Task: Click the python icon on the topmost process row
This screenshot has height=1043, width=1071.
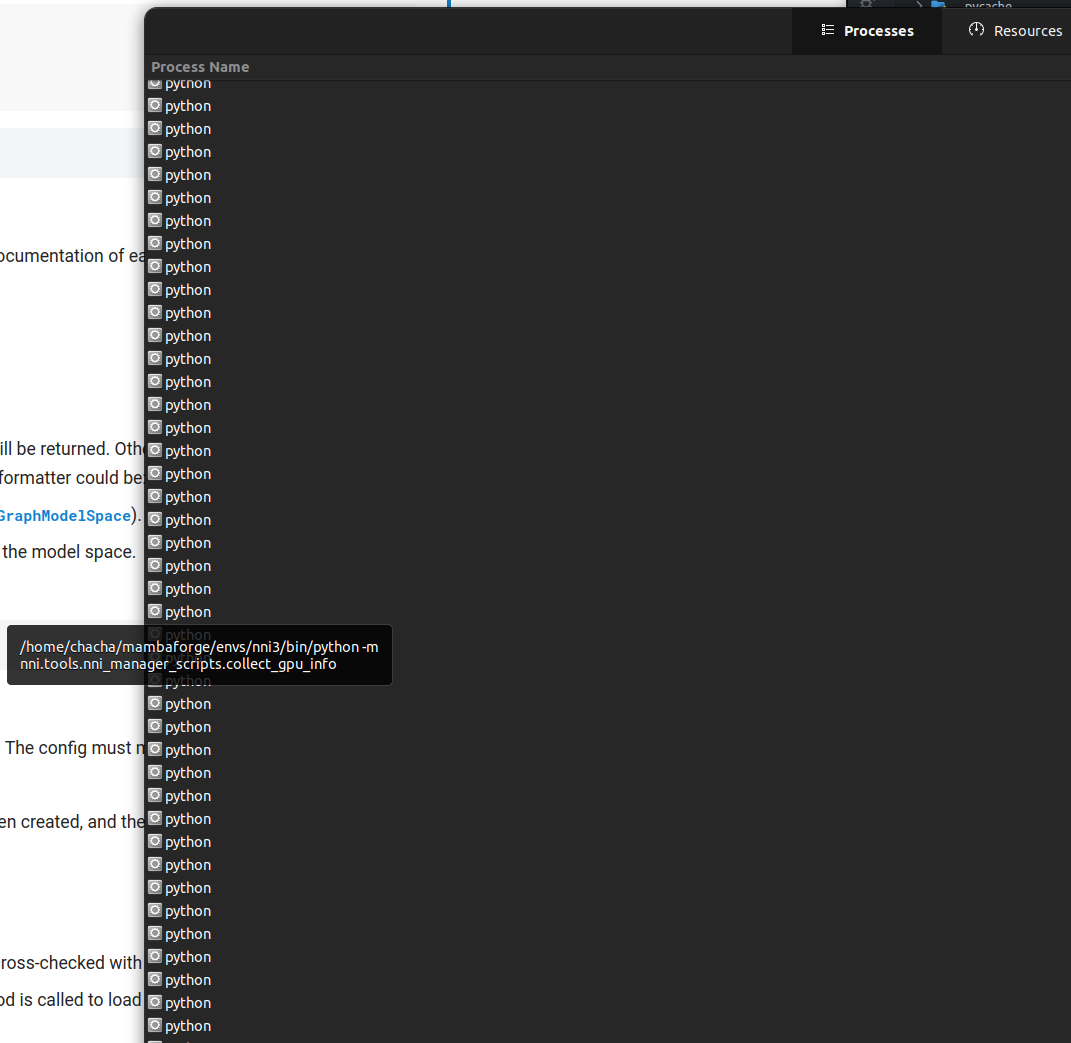Action: (x=155, y=82)
